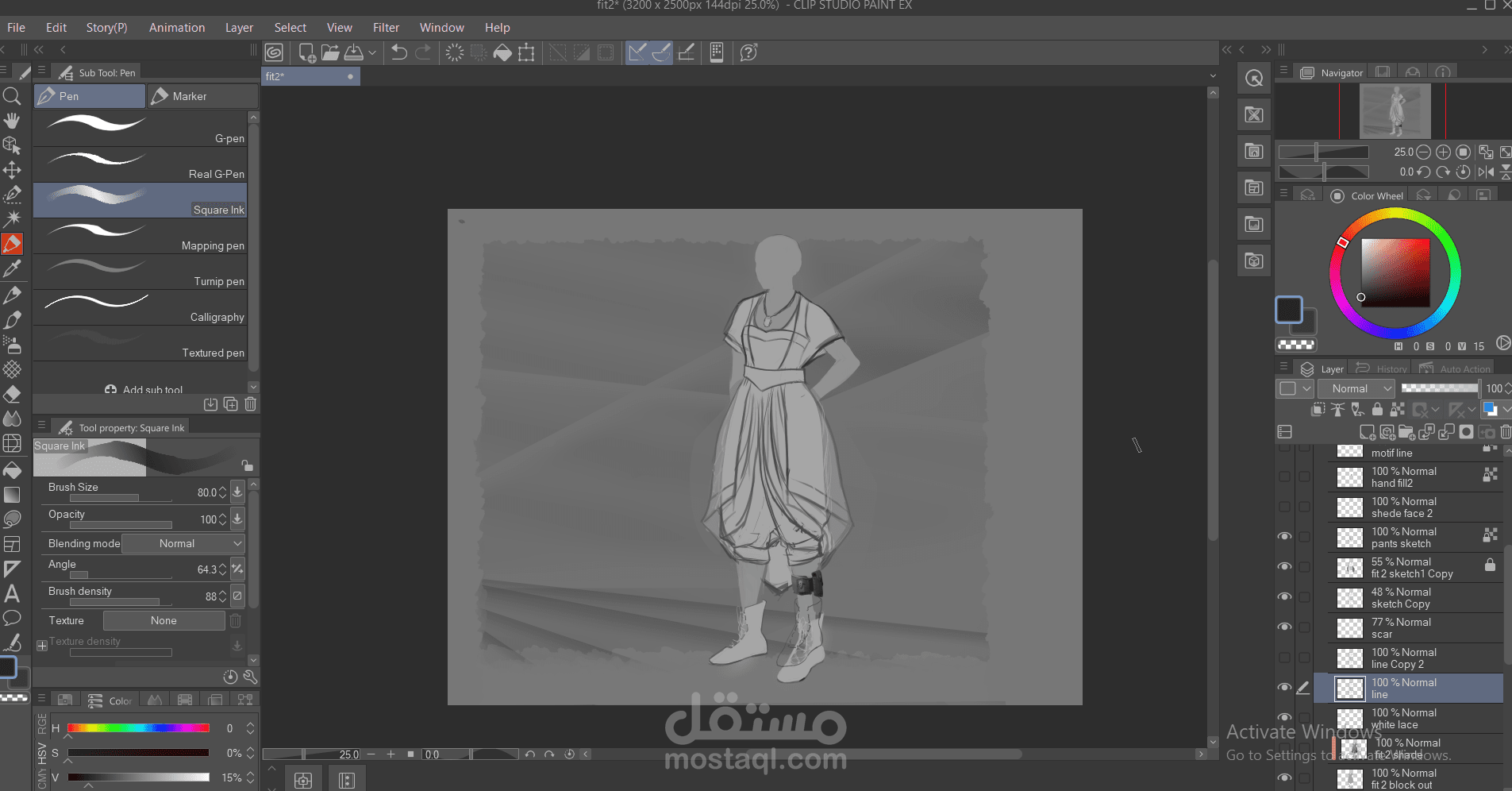Hide the pants sketch layer

1284,537
